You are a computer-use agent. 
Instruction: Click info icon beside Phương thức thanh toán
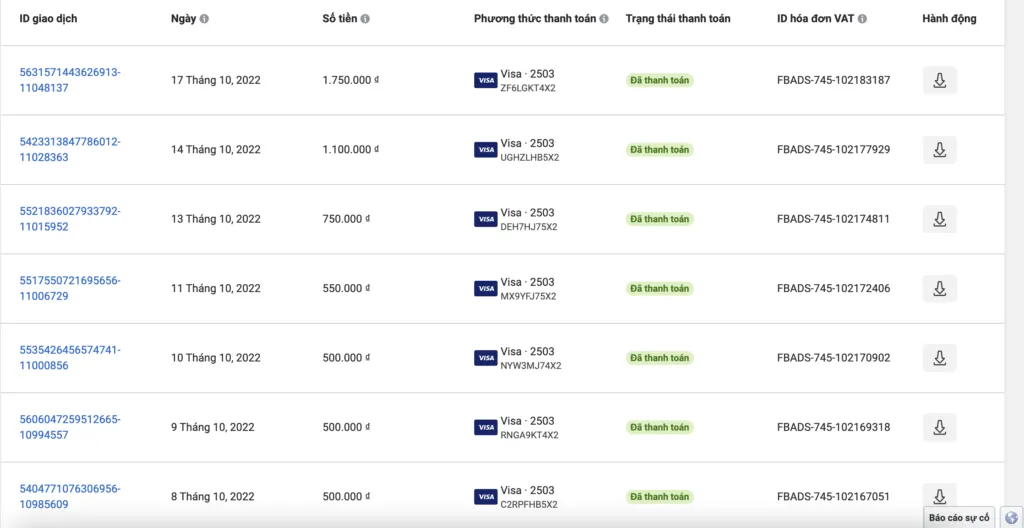click(x=604, y=19)
